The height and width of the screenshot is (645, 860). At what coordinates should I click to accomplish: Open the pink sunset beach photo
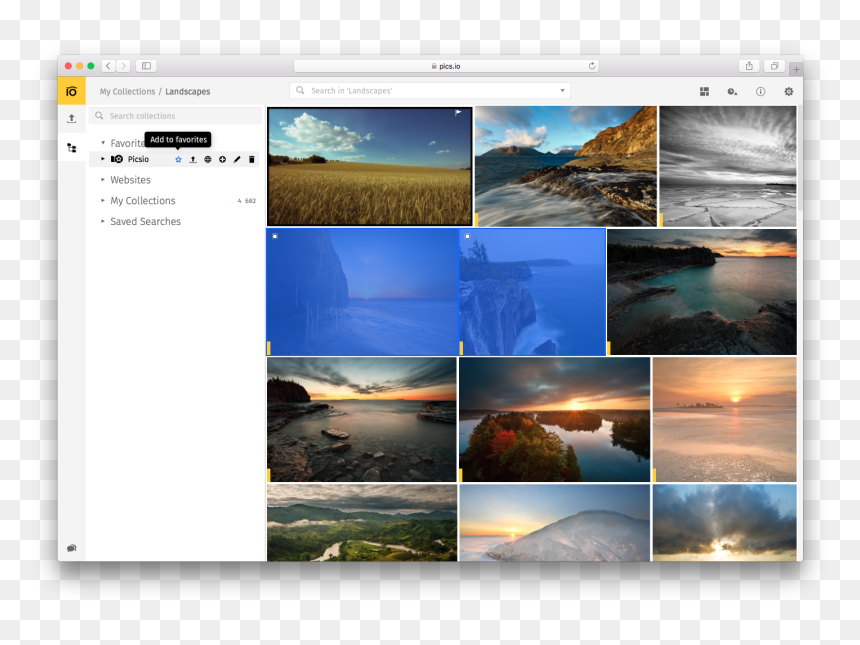725,420
